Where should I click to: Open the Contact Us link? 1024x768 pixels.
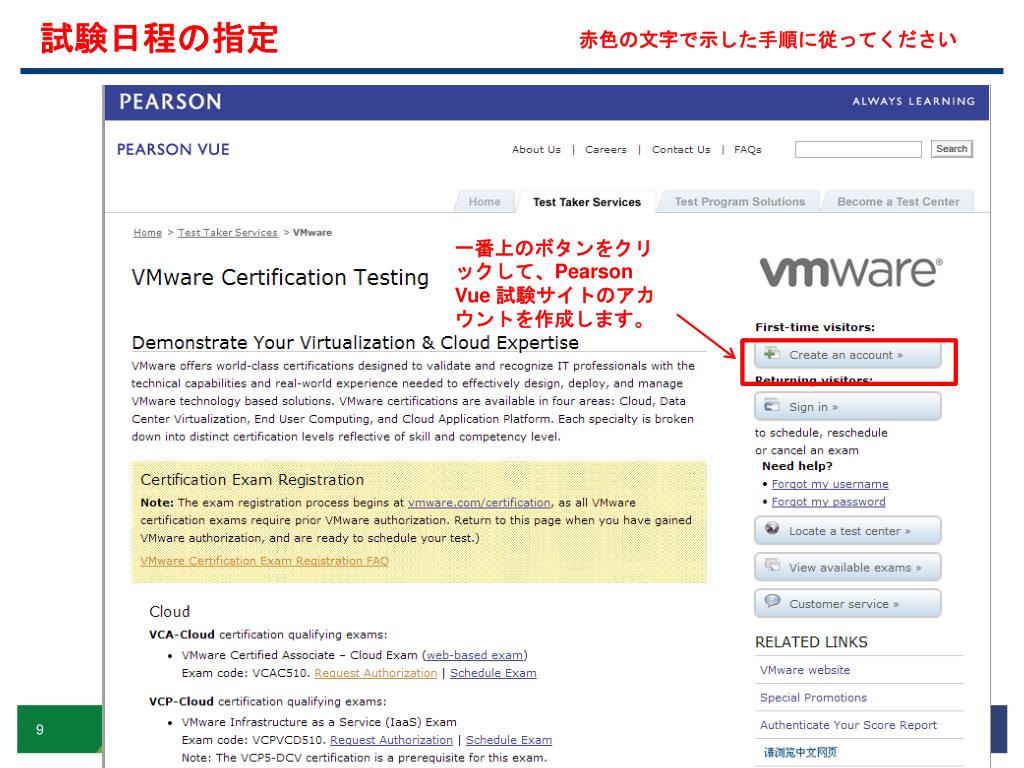tap(680, 150)
